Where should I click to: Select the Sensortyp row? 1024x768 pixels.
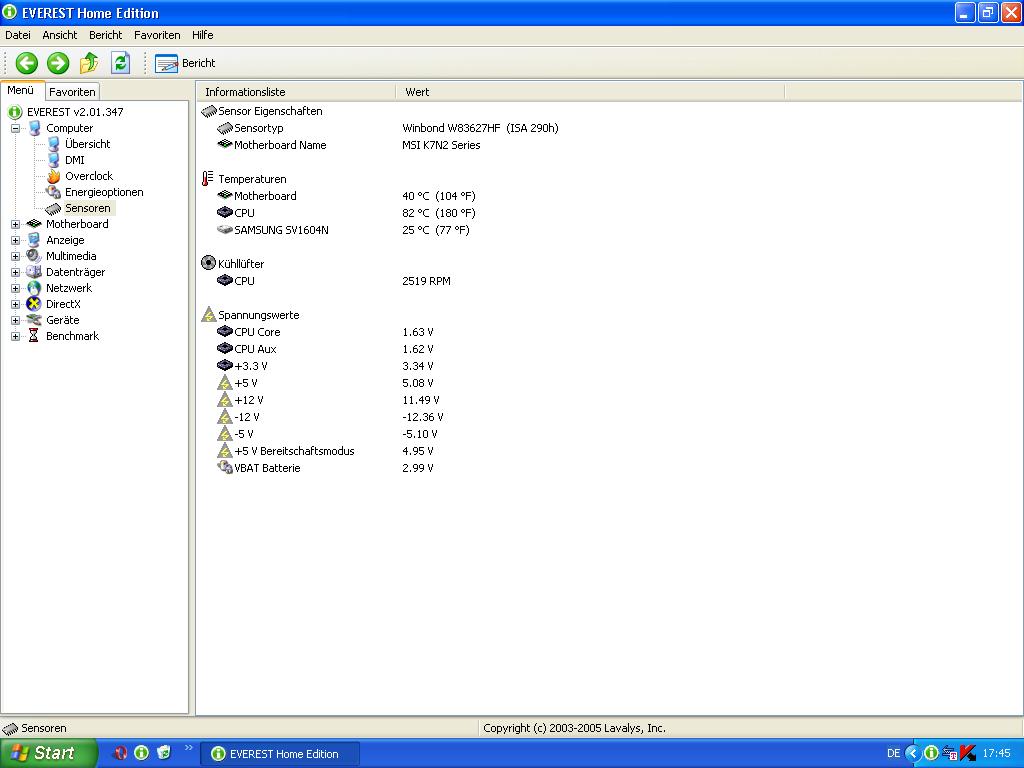pos(388,128)
